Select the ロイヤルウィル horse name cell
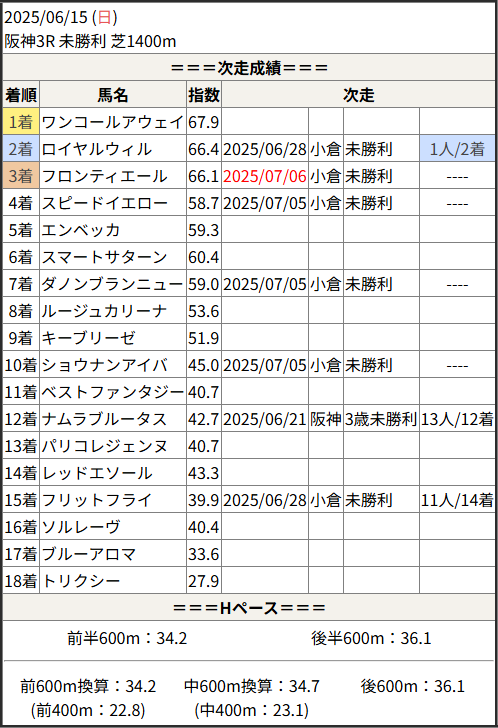 [x=113, y=149]
